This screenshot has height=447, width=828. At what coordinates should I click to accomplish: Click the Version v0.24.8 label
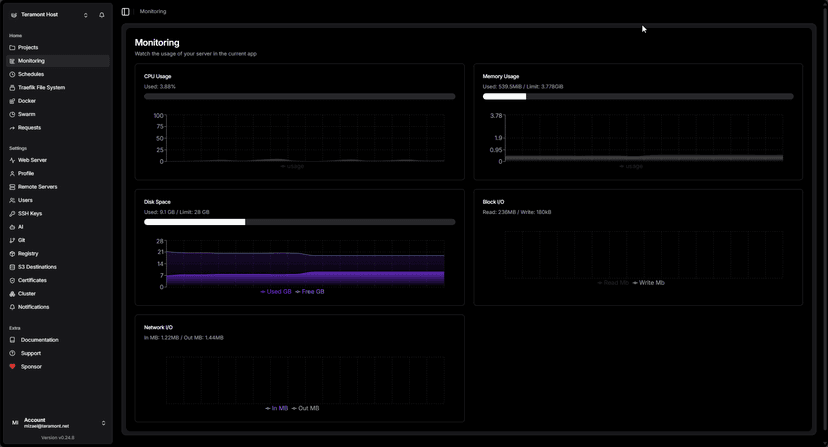[58, 438]
